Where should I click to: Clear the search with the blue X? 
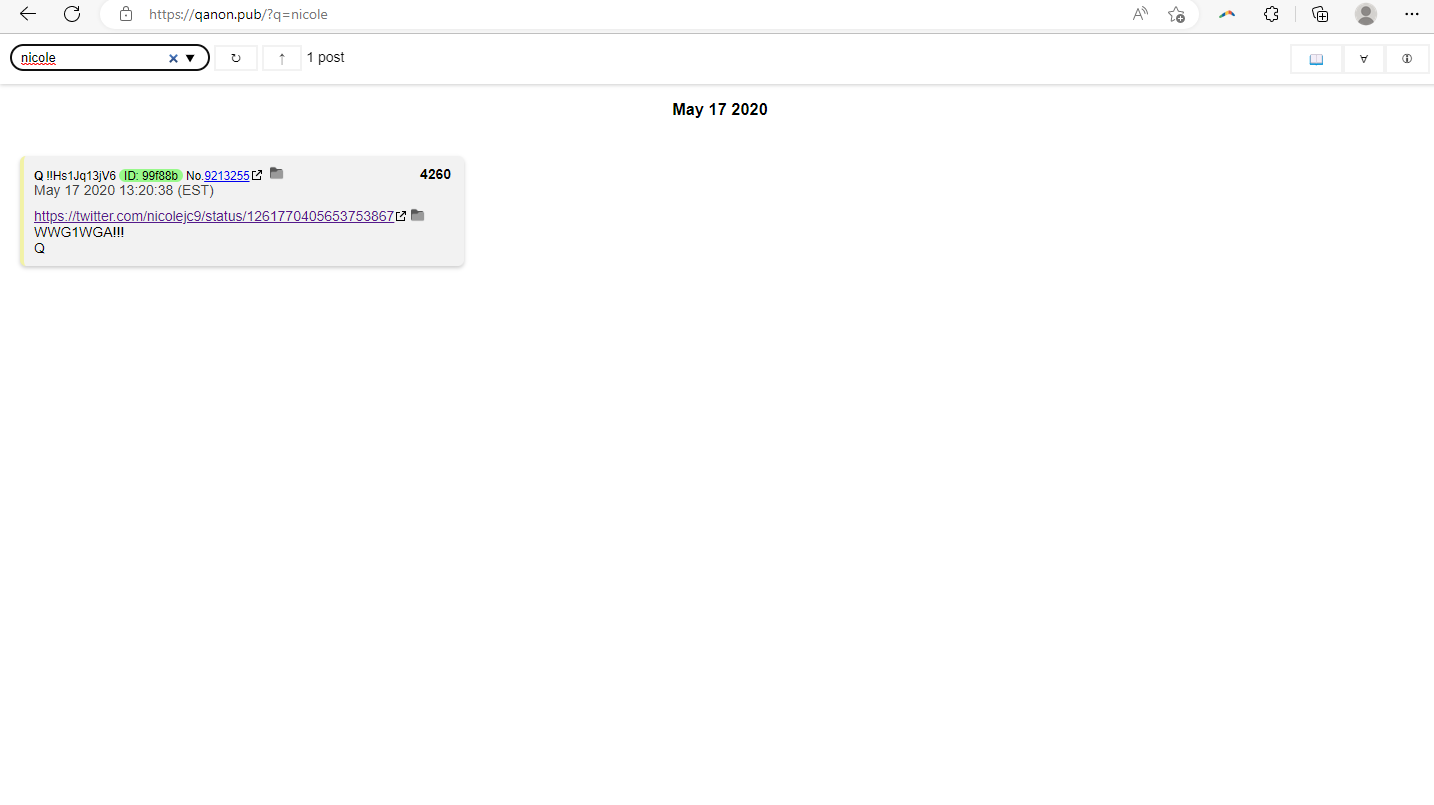pyautogui.click(x=173, y=58)
